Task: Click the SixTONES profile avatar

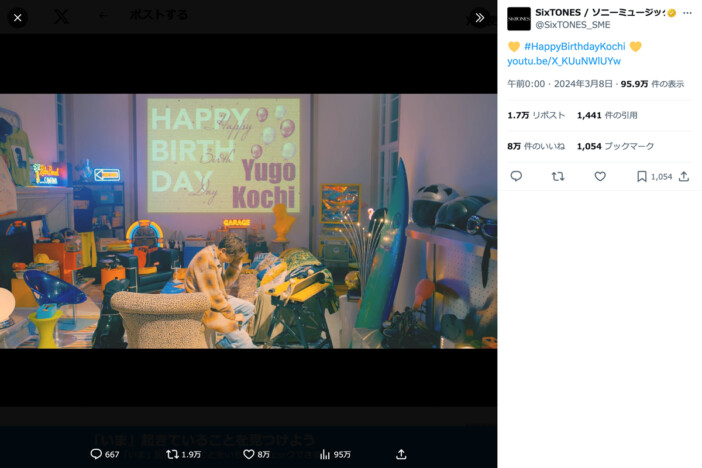Action: pos(518,19)
